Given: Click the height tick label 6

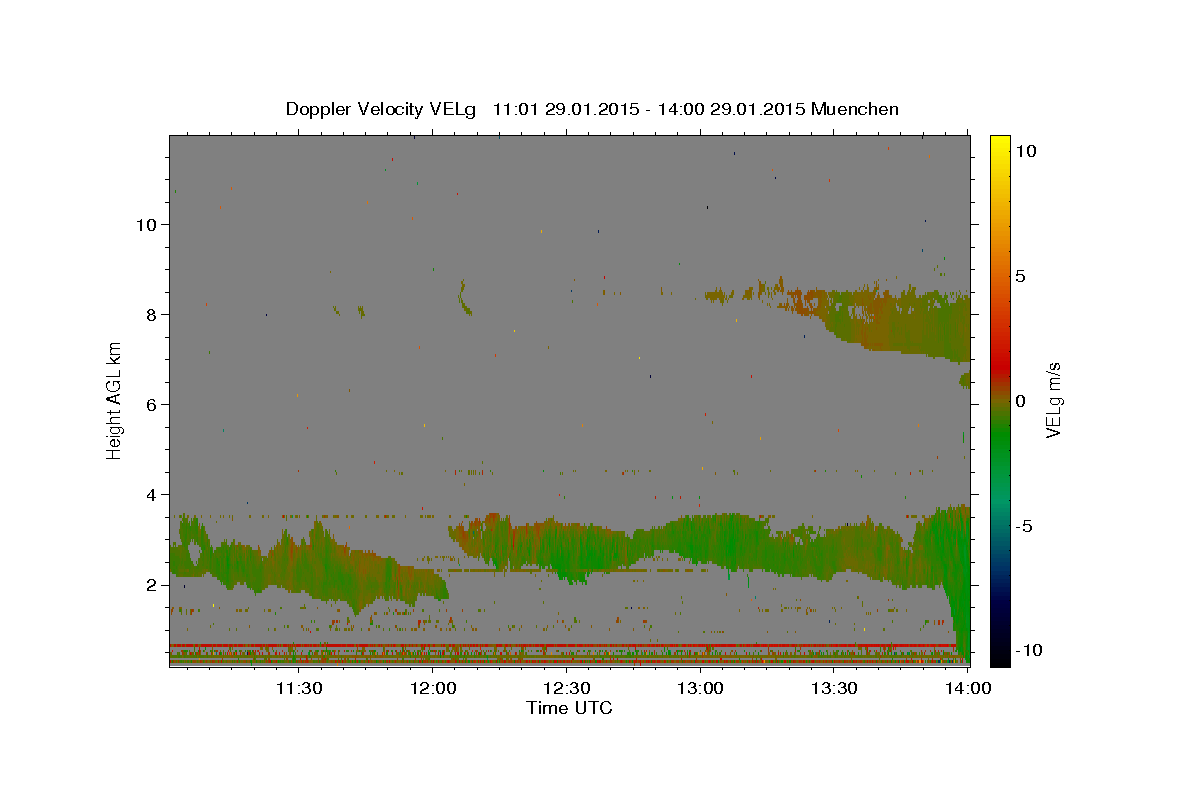Looking at the screenshot, I should (154, 404).
